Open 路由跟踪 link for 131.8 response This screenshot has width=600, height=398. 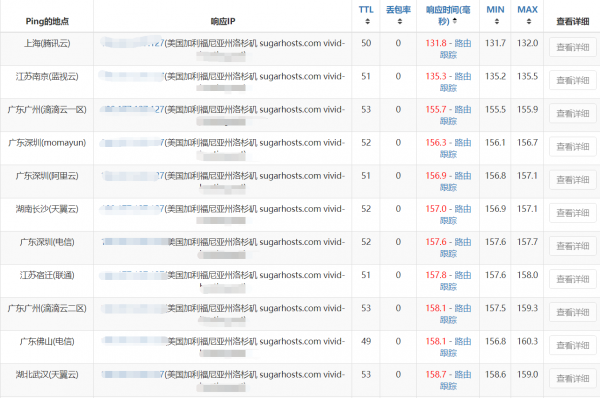tap(455, 49)
